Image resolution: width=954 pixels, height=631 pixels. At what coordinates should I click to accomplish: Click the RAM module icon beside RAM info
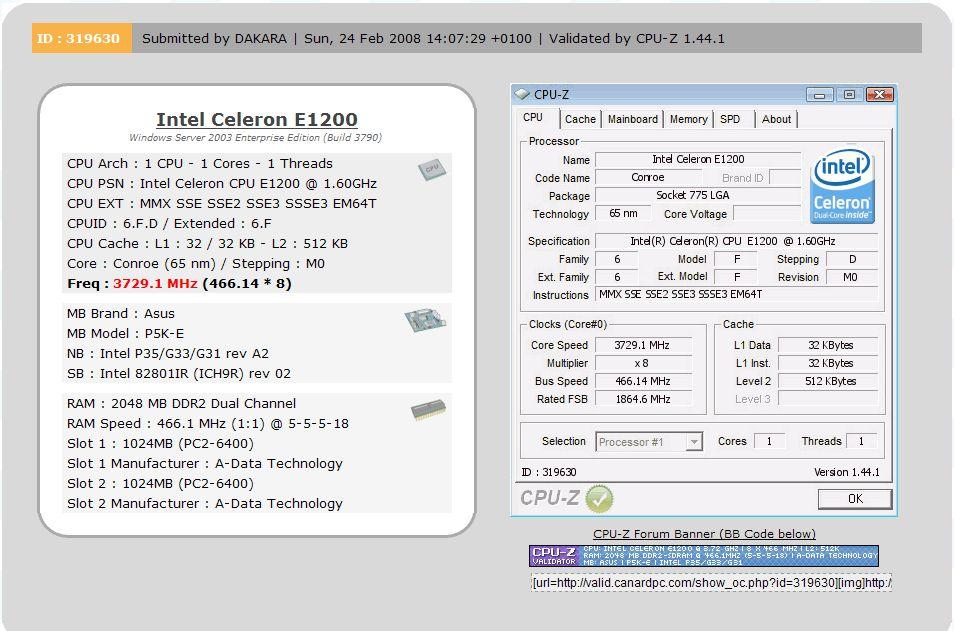tap(428, 409)
